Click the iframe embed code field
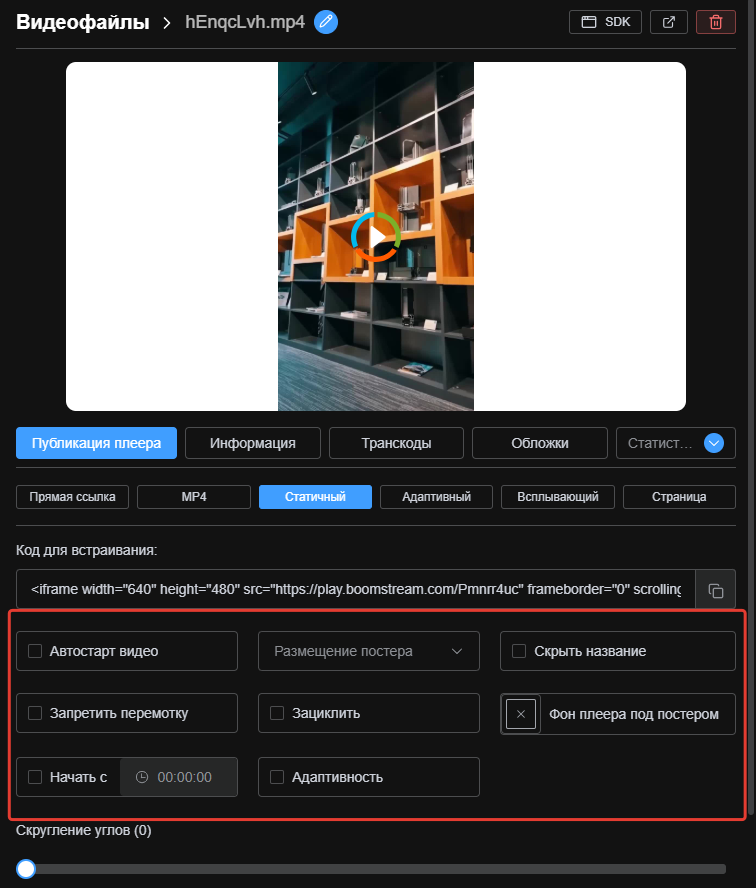 point(356,590)
